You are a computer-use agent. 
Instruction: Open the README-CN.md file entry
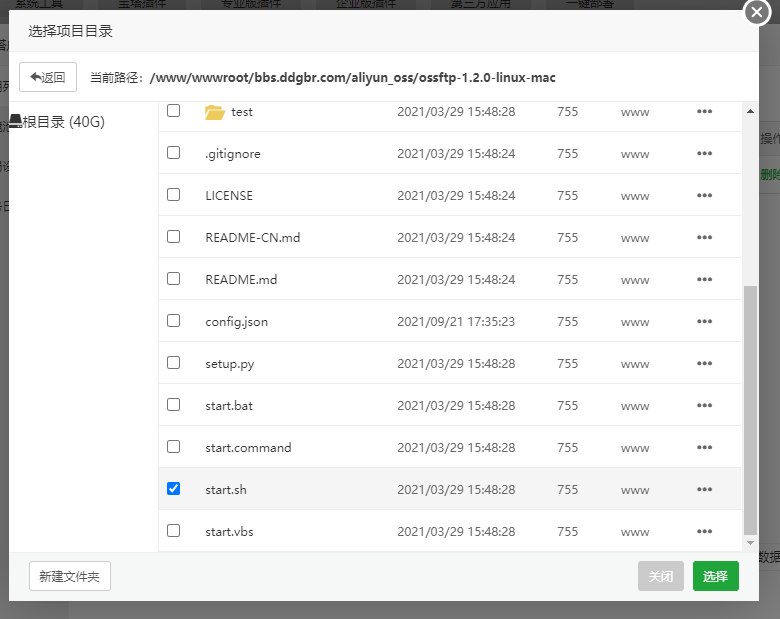(252, 238)
